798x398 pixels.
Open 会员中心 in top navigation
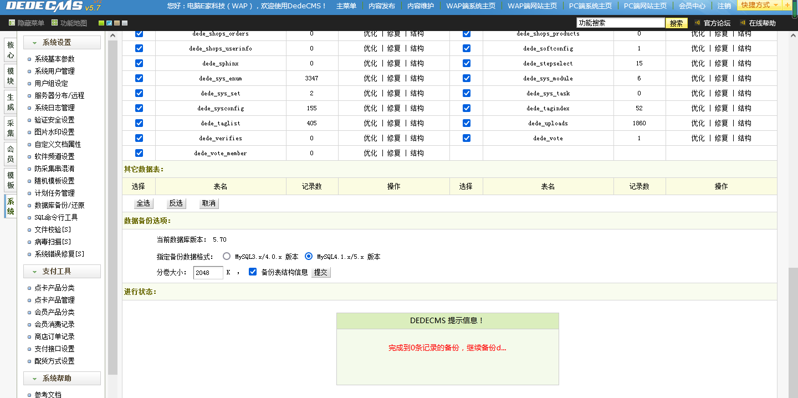pos(692,6)
